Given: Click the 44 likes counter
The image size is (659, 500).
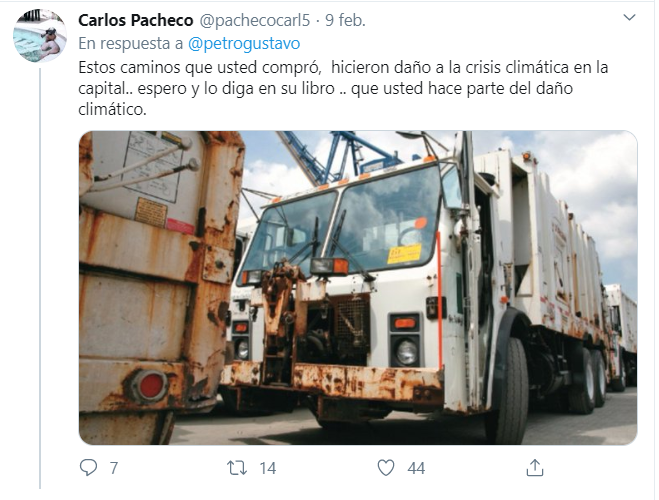Looking at the screenshot, I should 416,468.
